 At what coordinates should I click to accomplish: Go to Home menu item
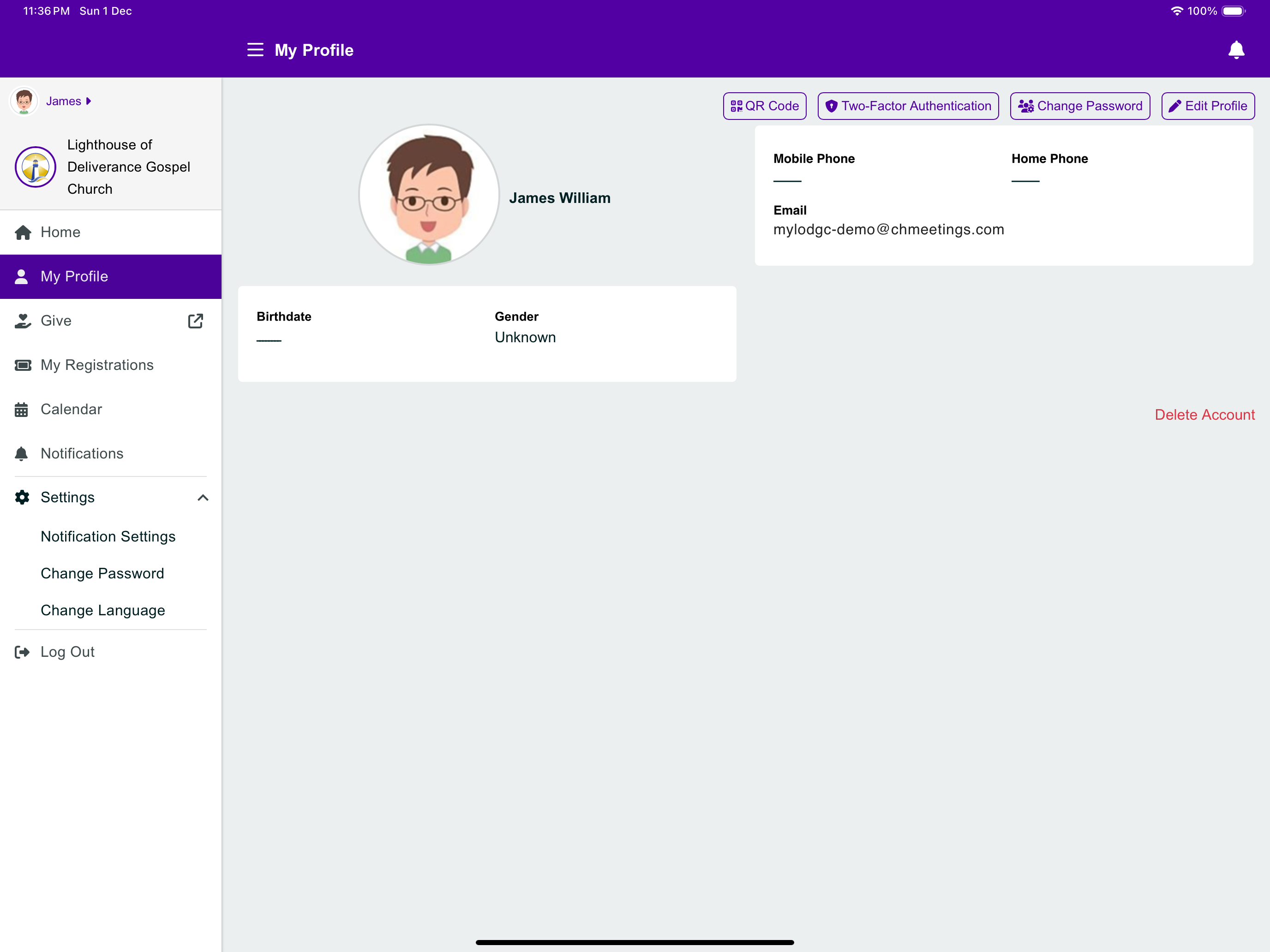point(111,232)
